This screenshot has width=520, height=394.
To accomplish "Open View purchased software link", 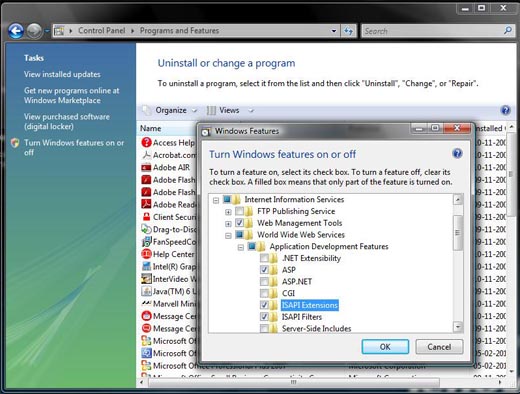I will click(x=67, y=121).
